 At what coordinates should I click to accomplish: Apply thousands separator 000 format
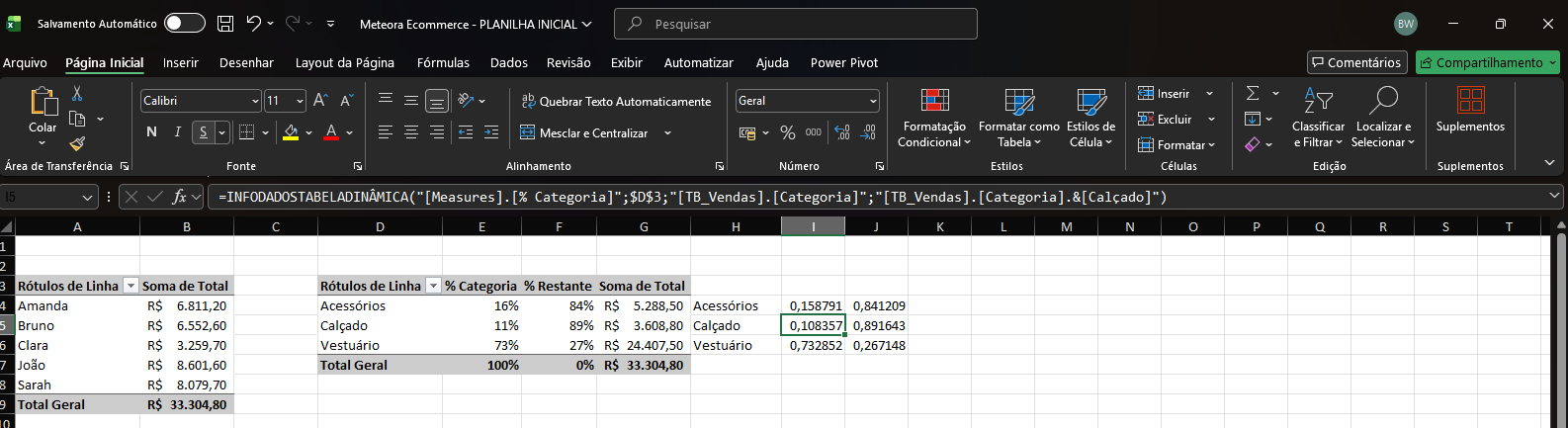pyautogui.click(x=814, y=132)
